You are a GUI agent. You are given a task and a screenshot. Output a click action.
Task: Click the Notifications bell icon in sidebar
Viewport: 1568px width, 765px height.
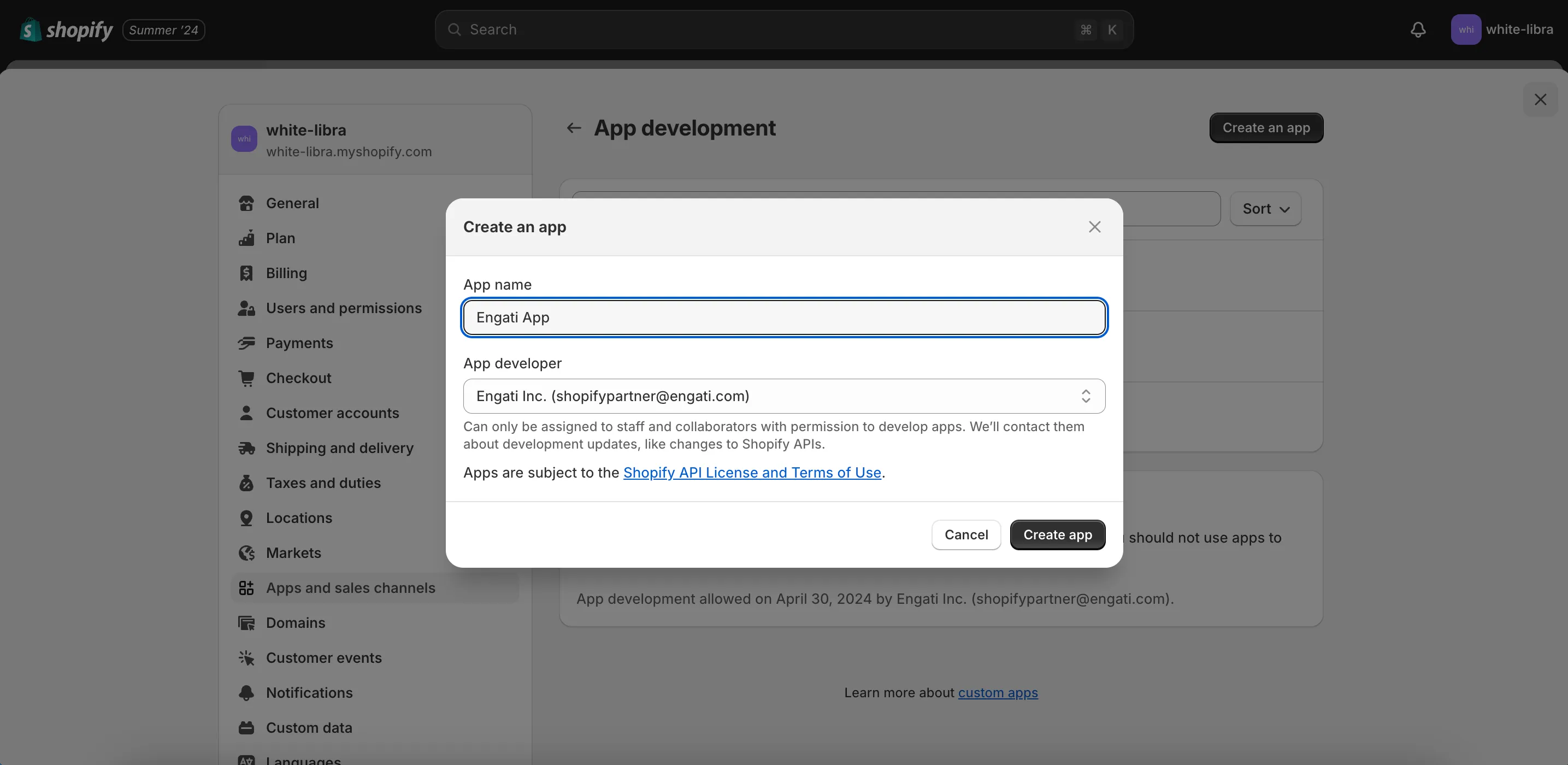pyautogui.click(x=246, y=693)
